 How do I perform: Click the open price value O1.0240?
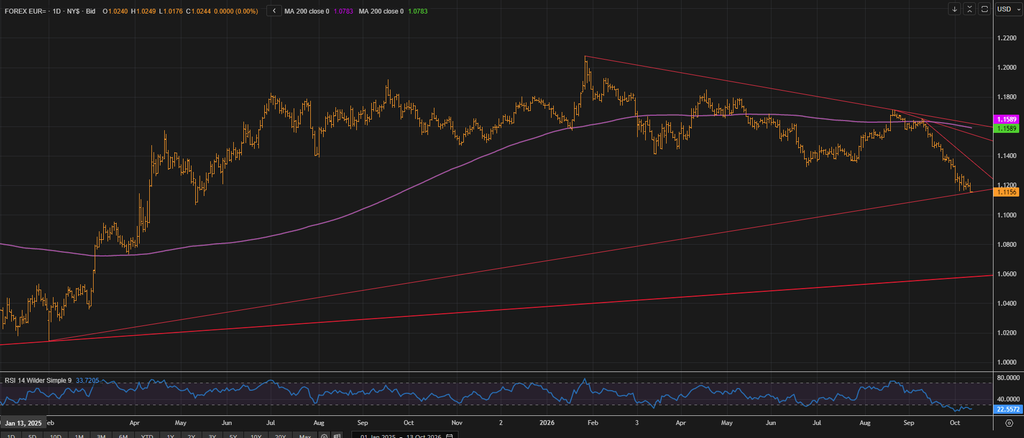(x=114, y=12)
